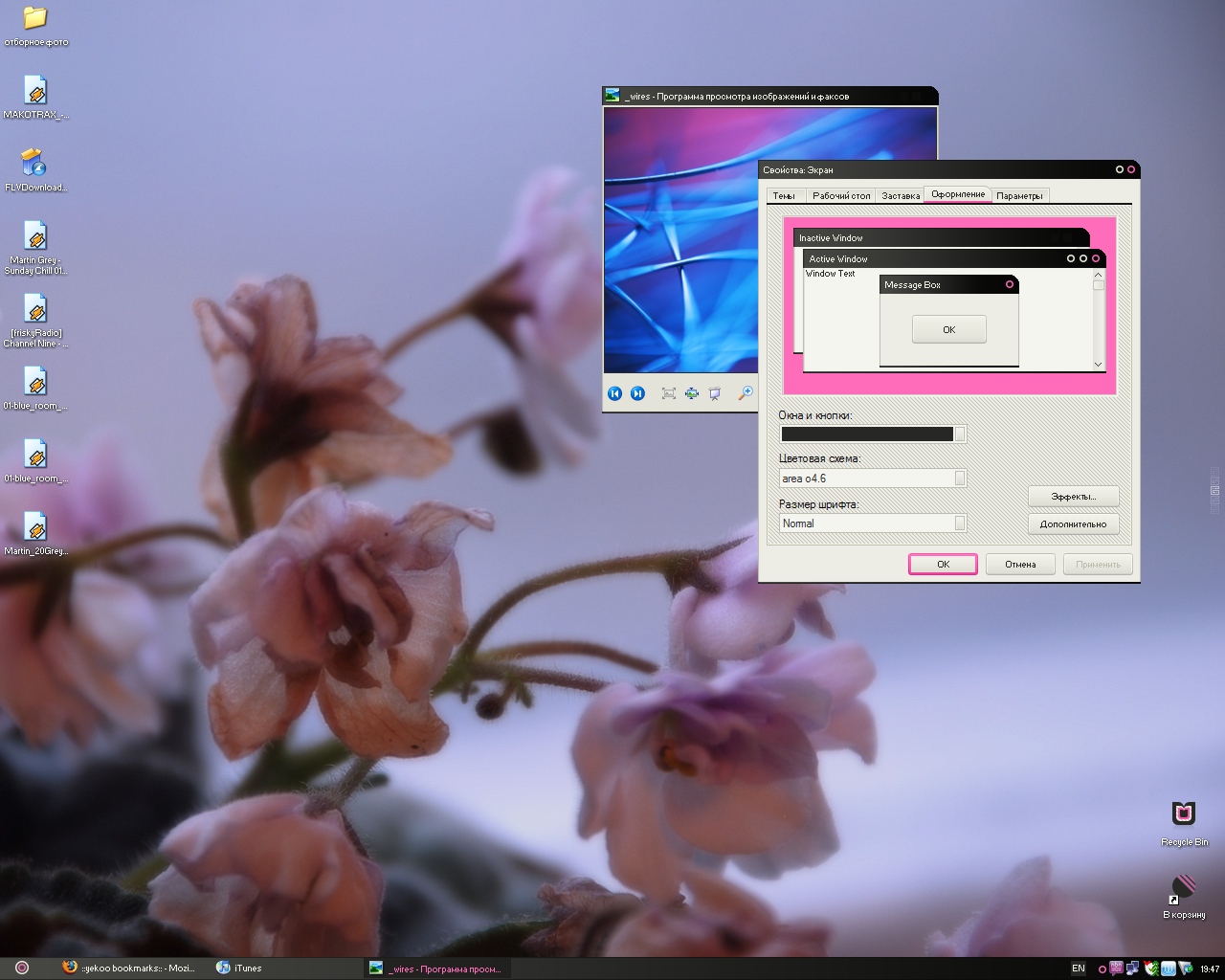Screen dimensions: 1225x980
Task: Open the отборное фото desktop folder
Action: point(35,26)
